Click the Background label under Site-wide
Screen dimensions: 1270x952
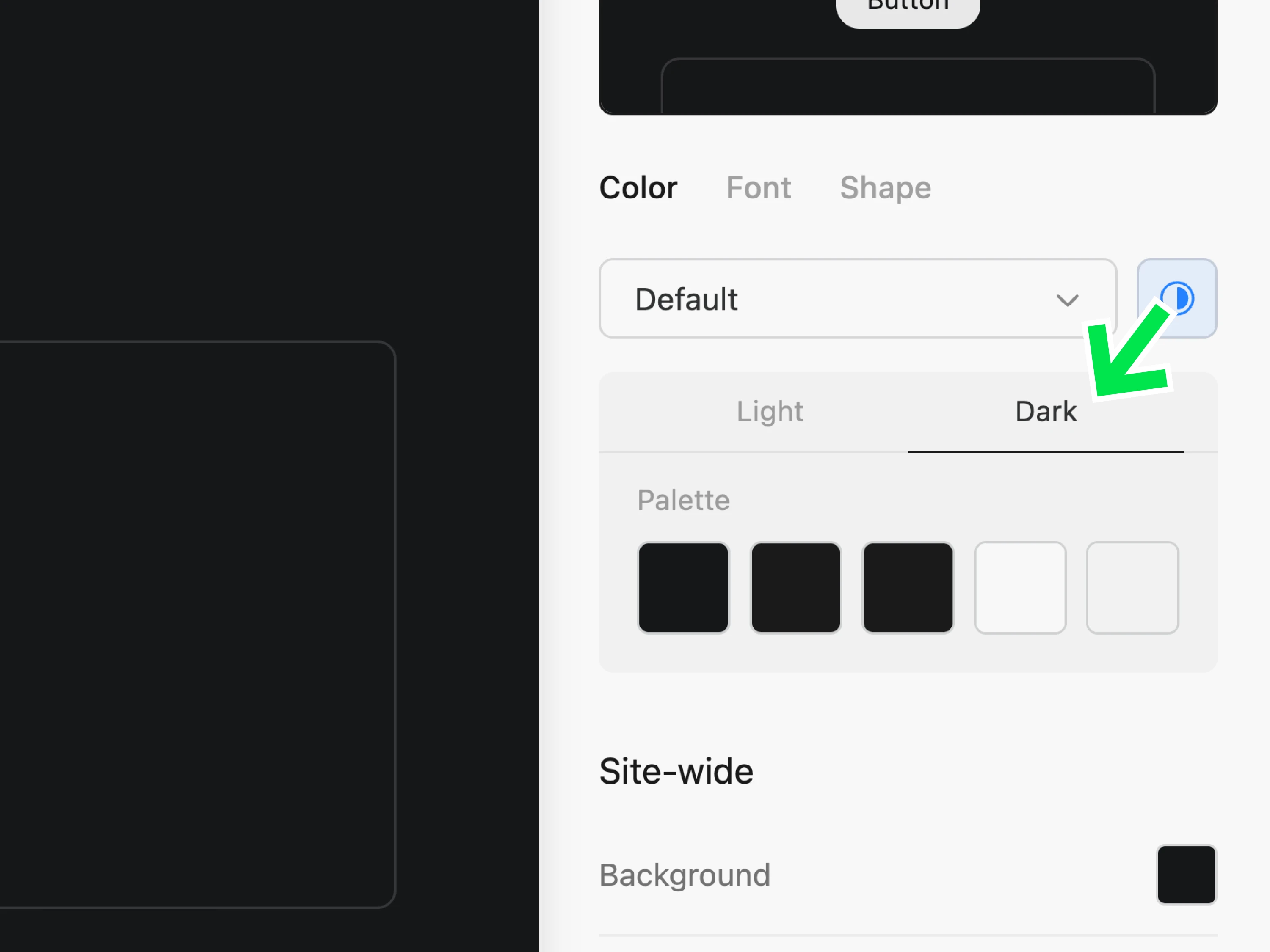685,875
